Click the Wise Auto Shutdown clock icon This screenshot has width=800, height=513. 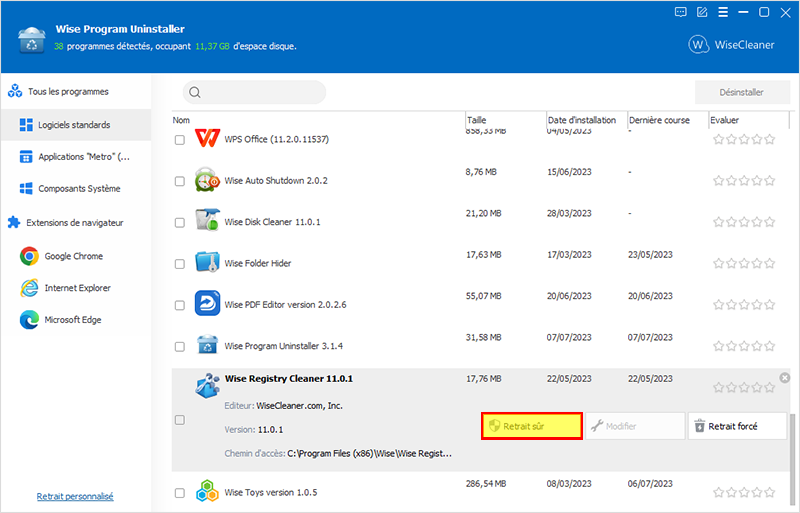207,180
